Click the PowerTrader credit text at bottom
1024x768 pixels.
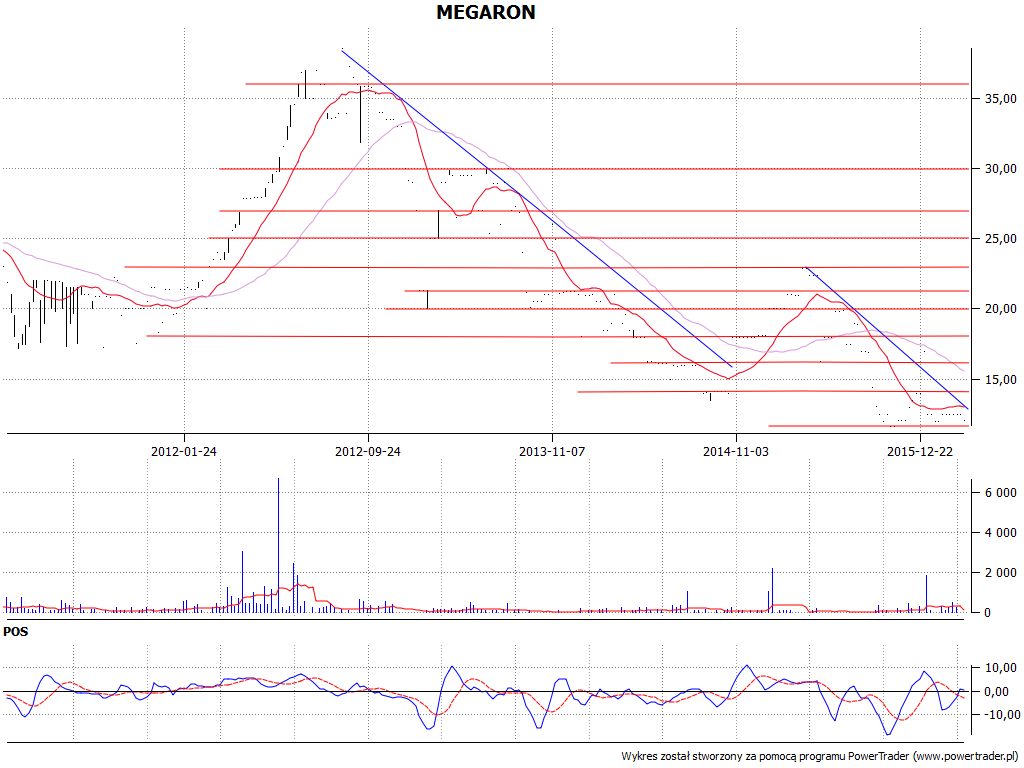pos(820,756)
